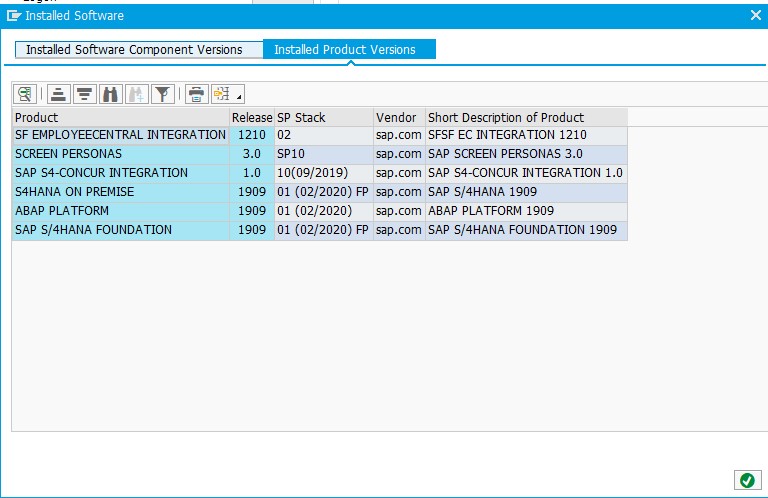Screen dimensions: 768x498
Task: Click SP Stack value SP10
Action: click(324, 154)
